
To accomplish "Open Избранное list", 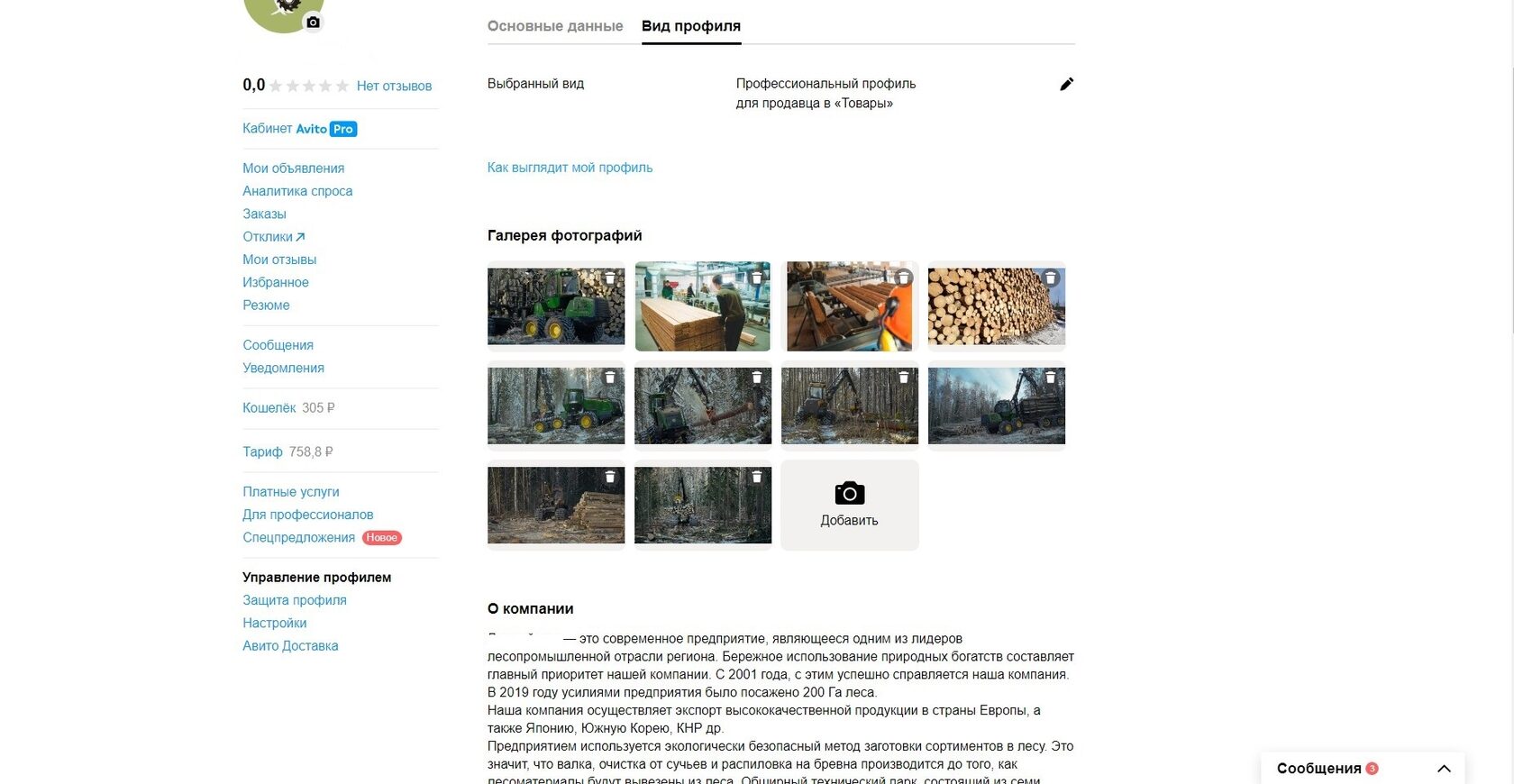I will pos(276,282).
